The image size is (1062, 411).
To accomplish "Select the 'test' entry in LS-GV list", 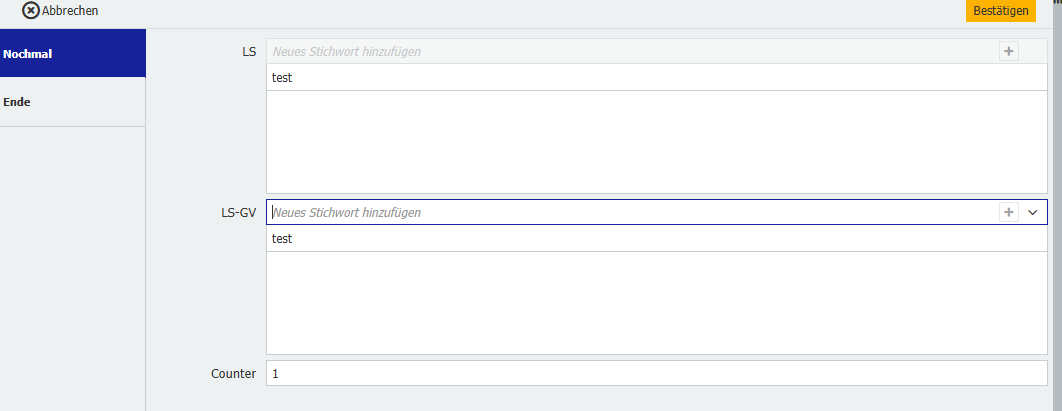I will coord(282,239).
